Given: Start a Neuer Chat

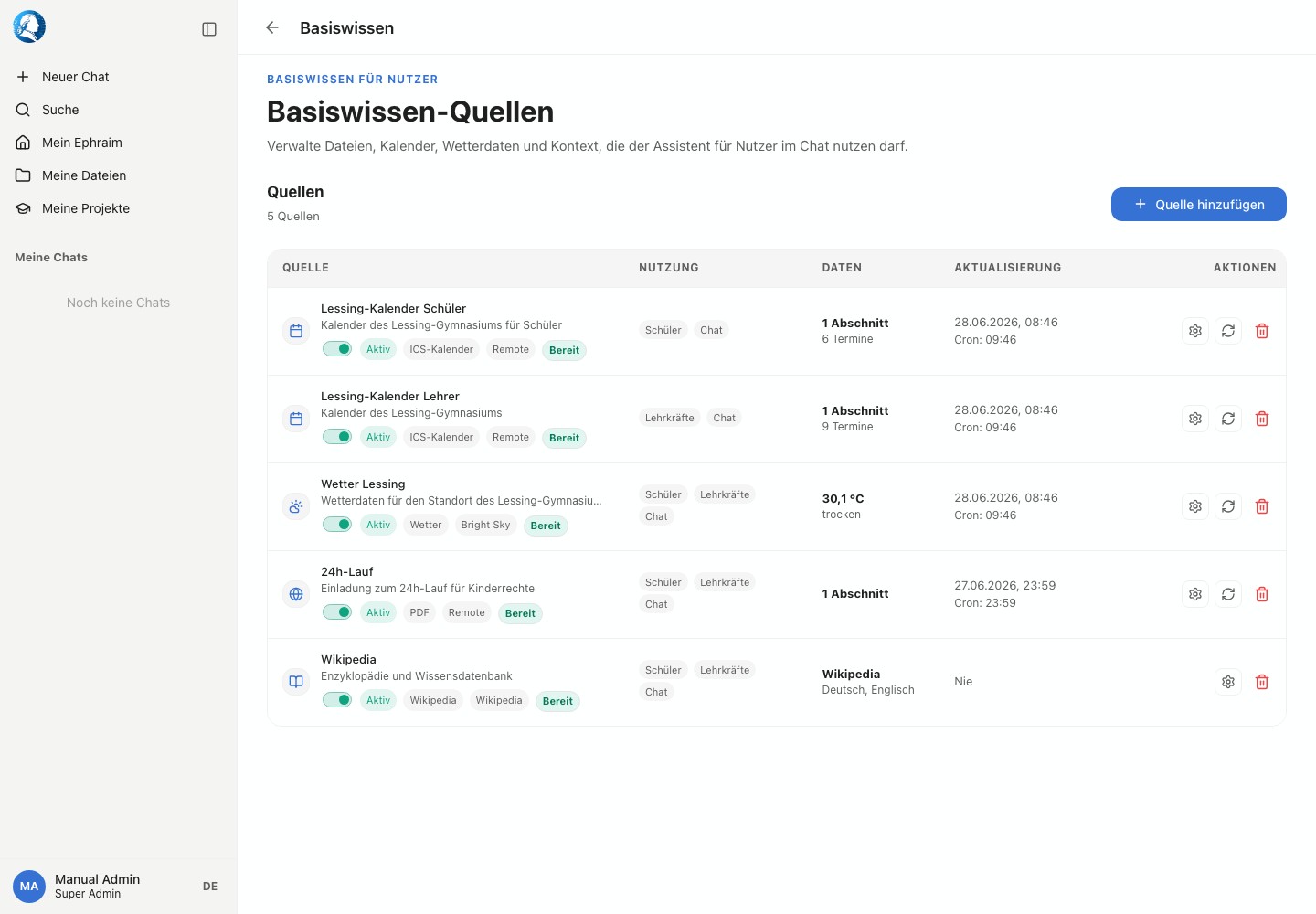Looking at the screenshot, I should coord(119,77).
